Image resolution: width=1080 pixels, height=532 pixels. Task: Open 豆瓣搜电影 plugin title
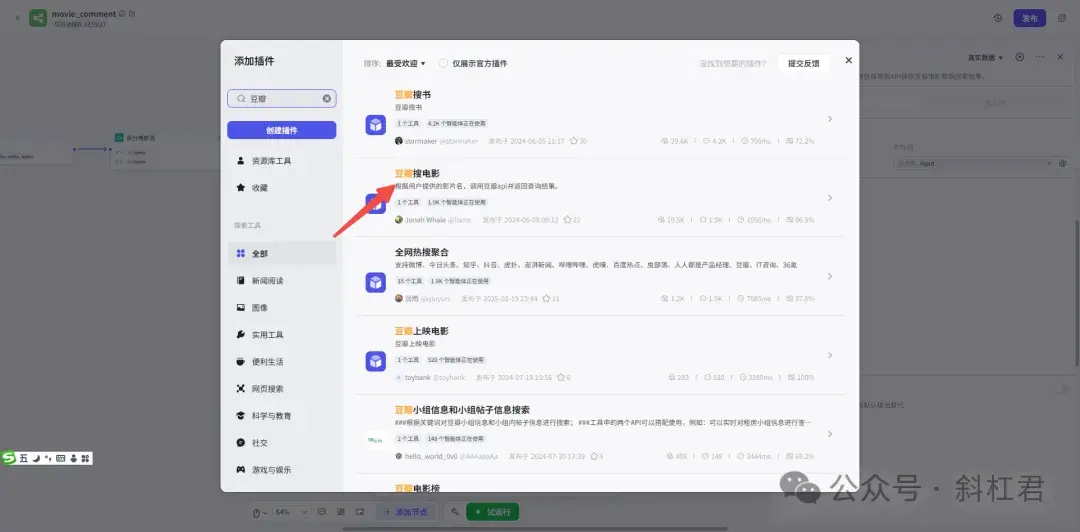[x=417, y=174]
